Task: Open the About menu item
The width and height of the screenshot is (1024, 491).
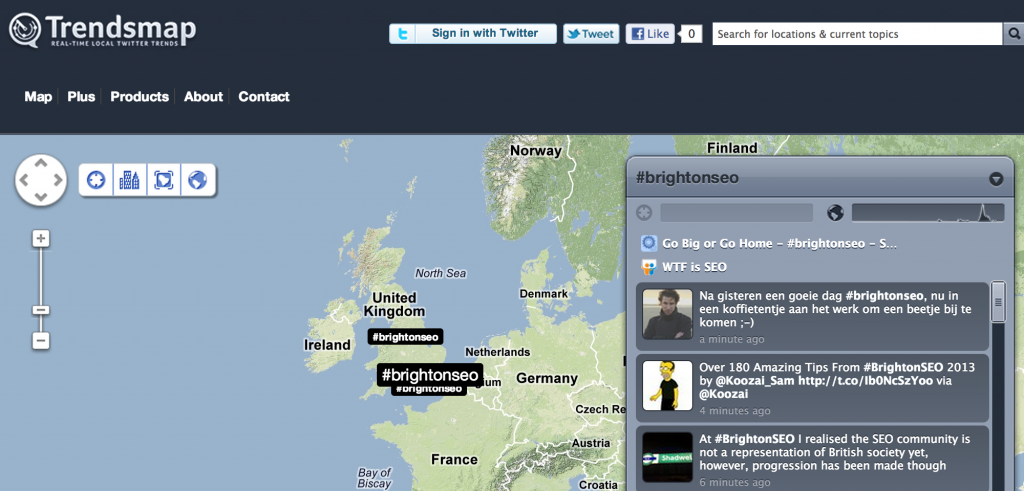Action: tap(203, 97)
